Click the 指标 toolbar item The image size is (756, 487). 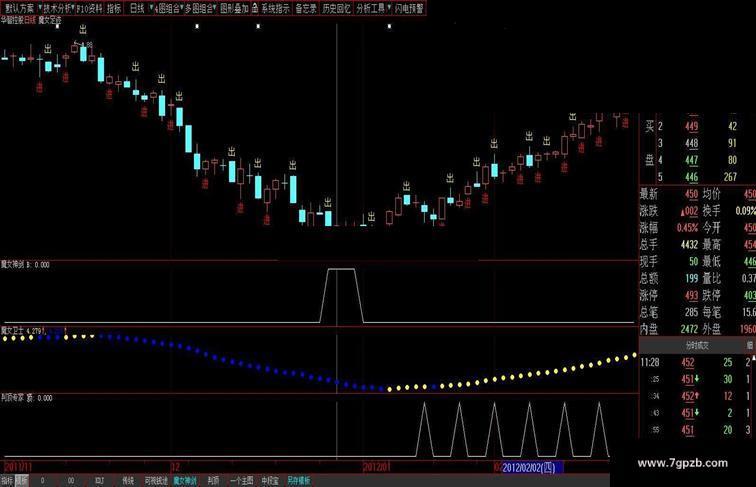114,8
